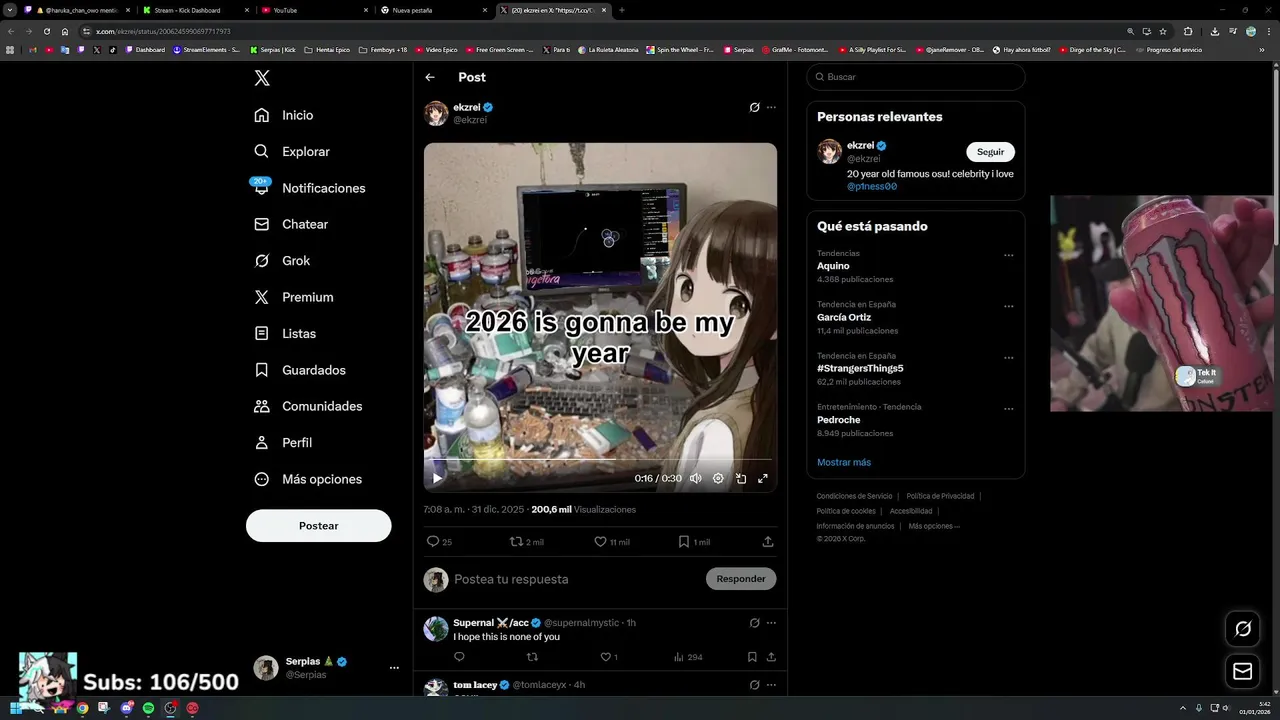The width and height of the screenshot is (1280, 720).
Task: Open more options for #StrangersThings5 trend
Action: 1008,358
